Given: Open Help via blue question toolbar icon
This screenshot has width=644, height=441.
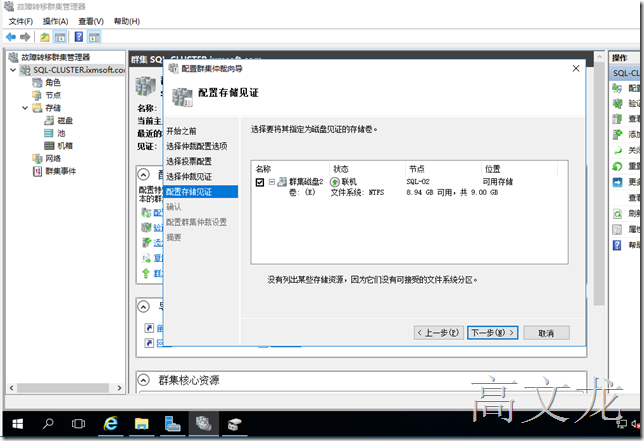Looking at the screenshot, I should [78, 37].
